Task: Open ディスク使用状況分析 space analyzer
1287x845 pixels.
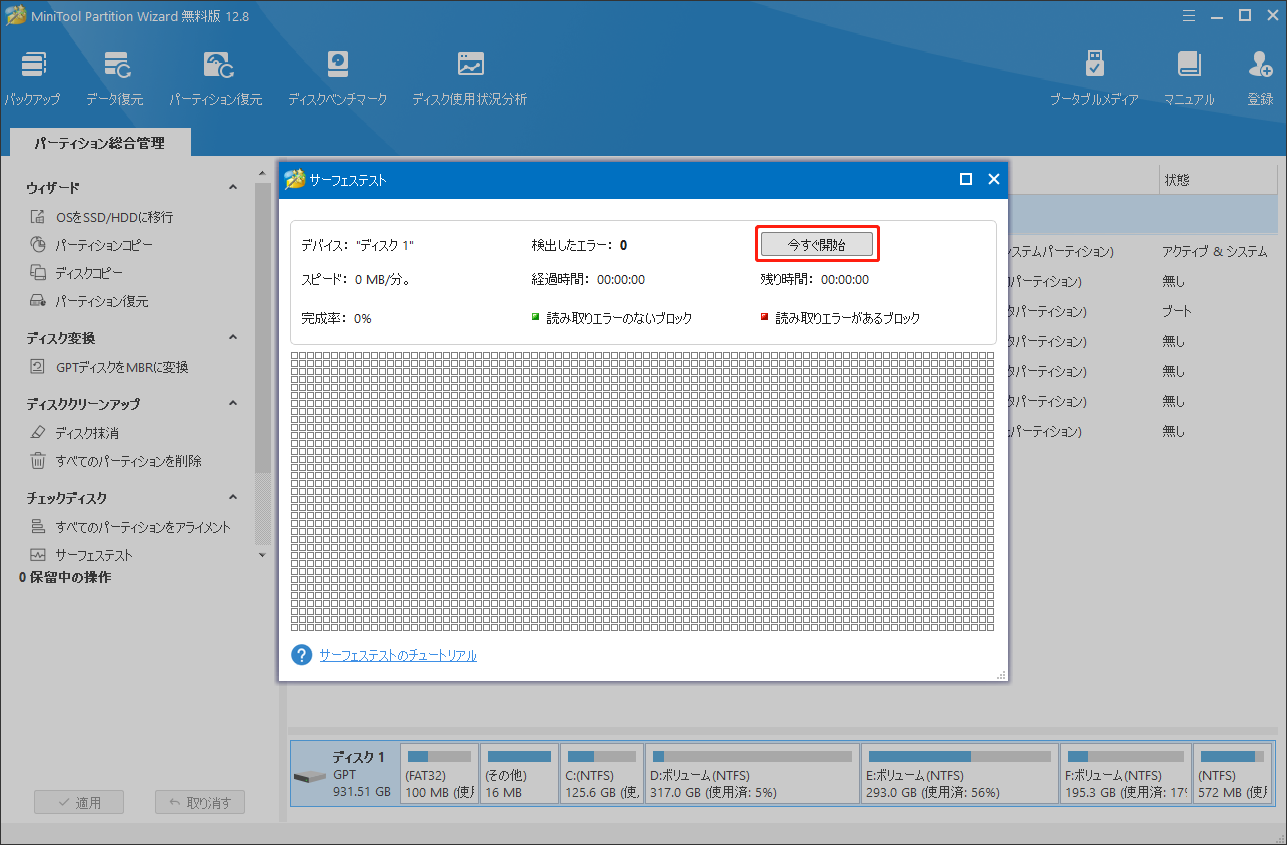Action: (469, 79)
